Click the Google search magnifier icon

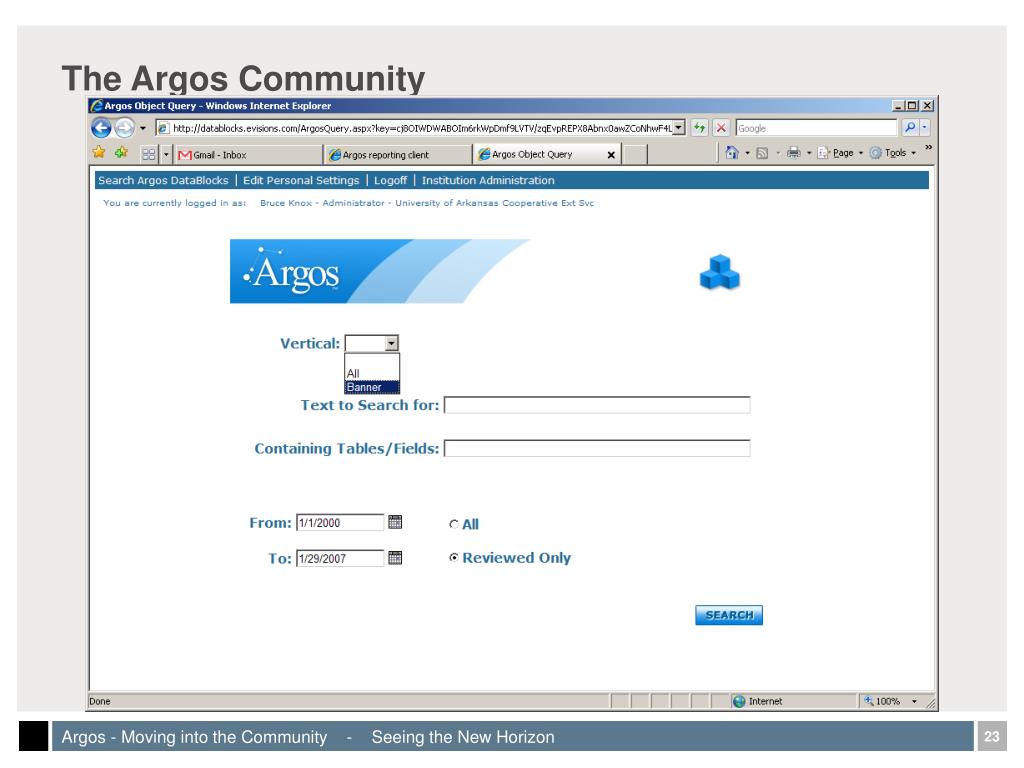[x=910, y=128]
